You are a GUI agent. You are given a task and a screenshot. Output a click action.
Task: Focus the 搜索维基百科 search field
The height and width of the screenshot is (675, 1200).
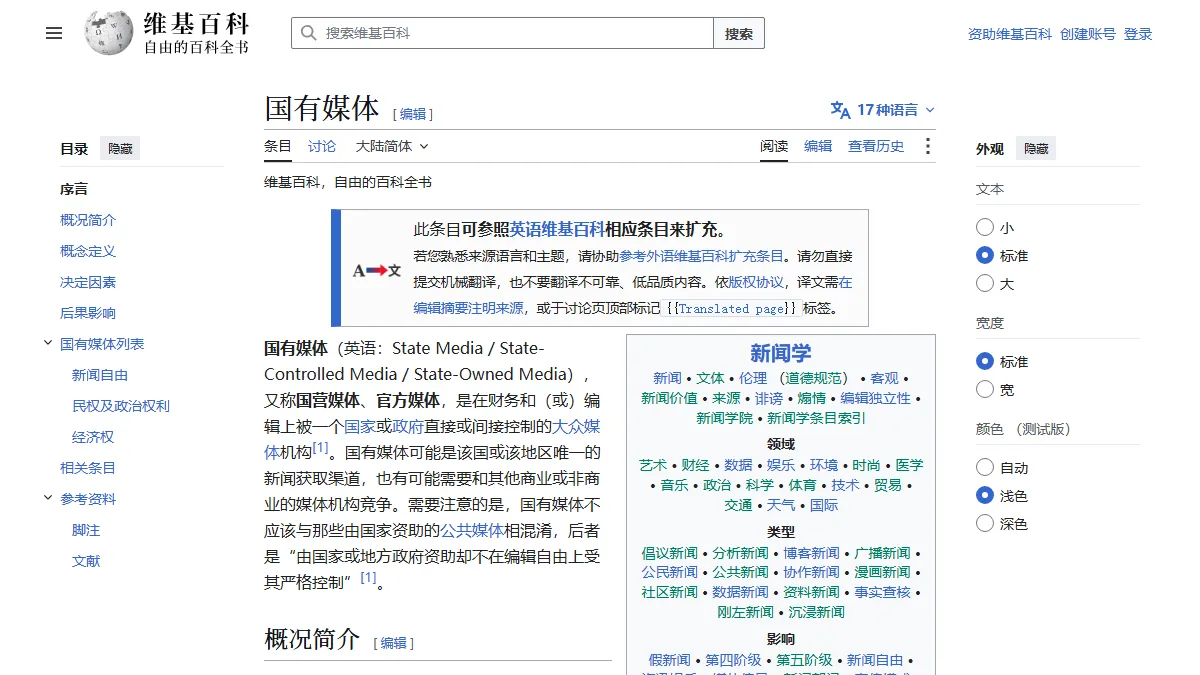coord(502,33)
